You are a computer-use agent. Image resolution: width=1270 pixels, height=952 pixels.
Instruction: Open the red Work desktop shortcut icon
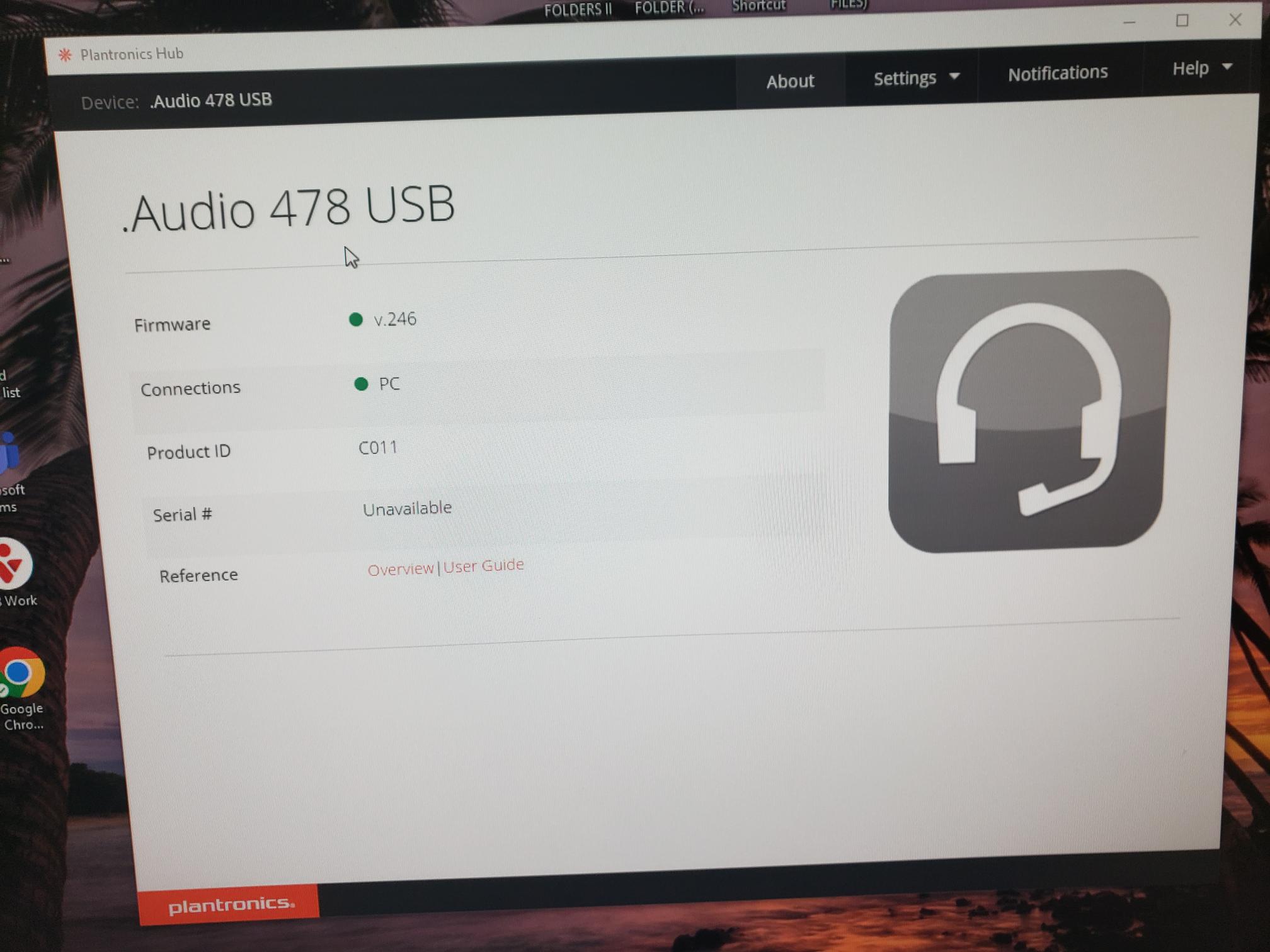coord(17,573)
